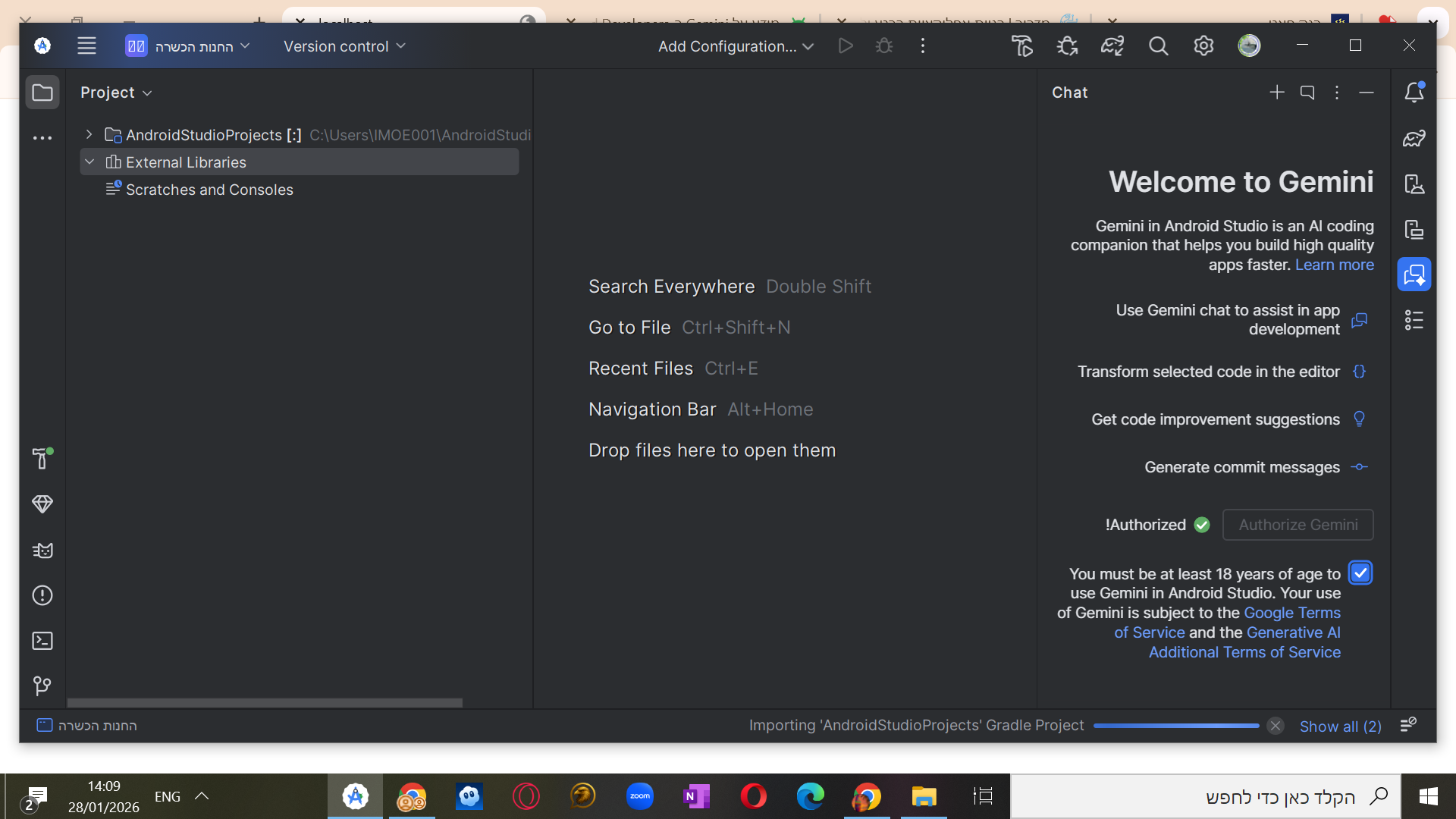Image resolution: width=1456 pixels, height=819 pixels.
Task: Open the Add Configuration dropdown
Action: point(736,46)
